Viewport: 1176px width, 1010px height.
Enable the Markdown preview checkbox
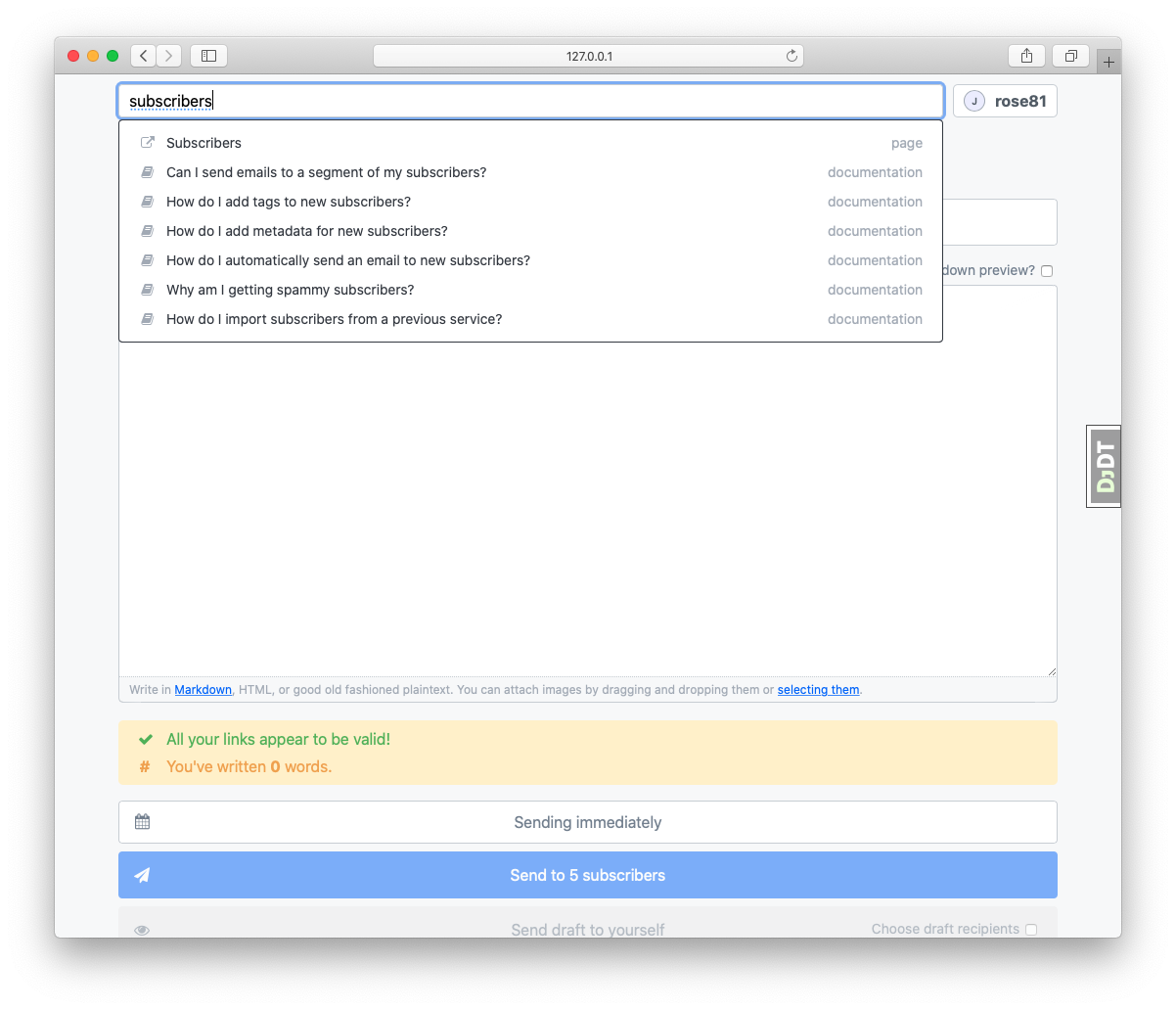1047,271
